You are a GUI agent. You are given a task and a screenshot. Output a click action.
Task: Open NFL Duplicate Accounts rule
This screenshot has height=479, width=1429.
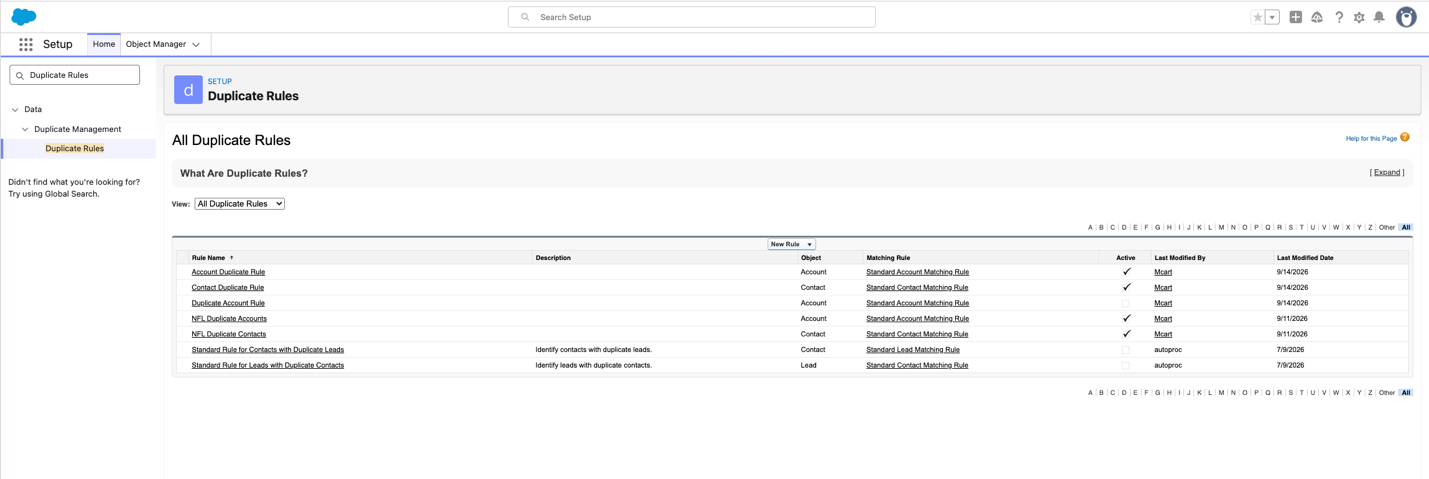tap(229, 319)
